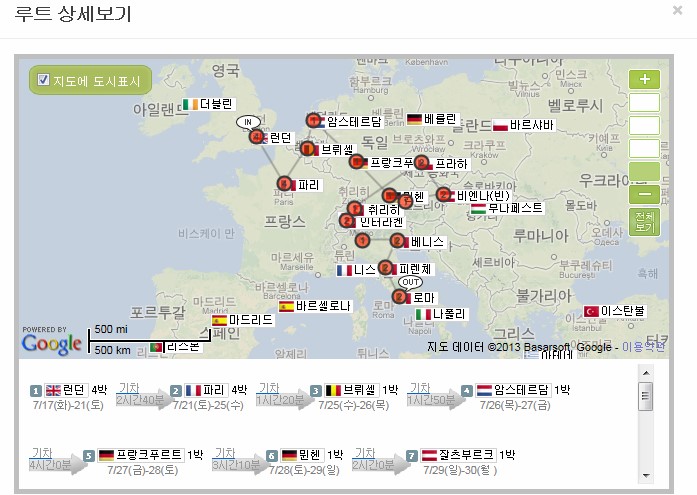Click the 바르셀로나 city label
The height and width of the screenshot is (495, 697).
[316, 306]
